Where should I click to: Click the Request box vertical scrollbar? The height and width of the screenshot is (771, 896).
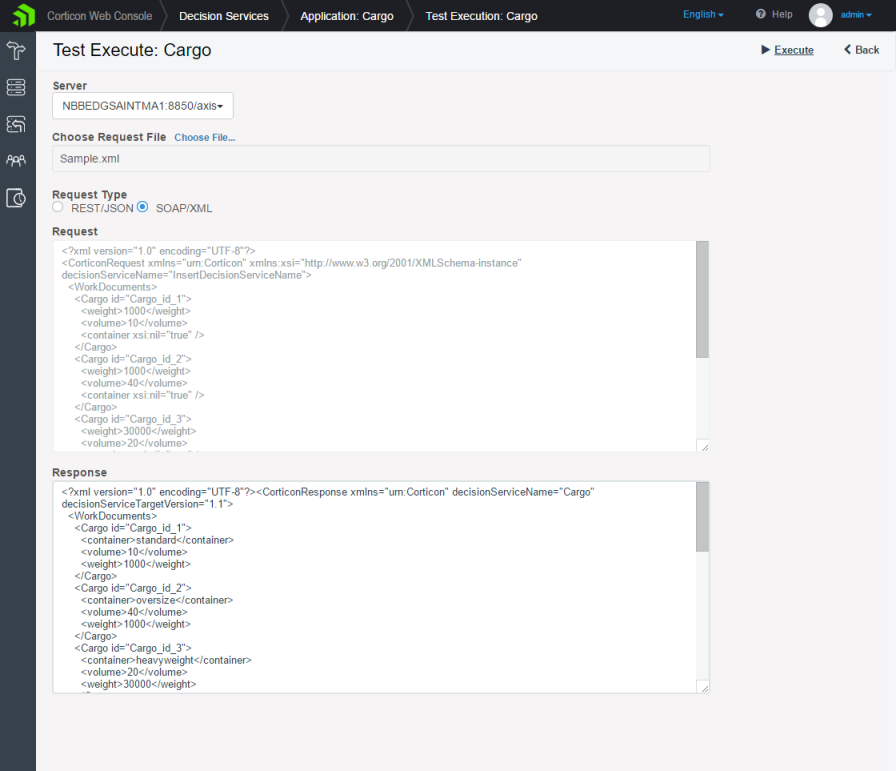pyautogui.click(x=702, y=299)
